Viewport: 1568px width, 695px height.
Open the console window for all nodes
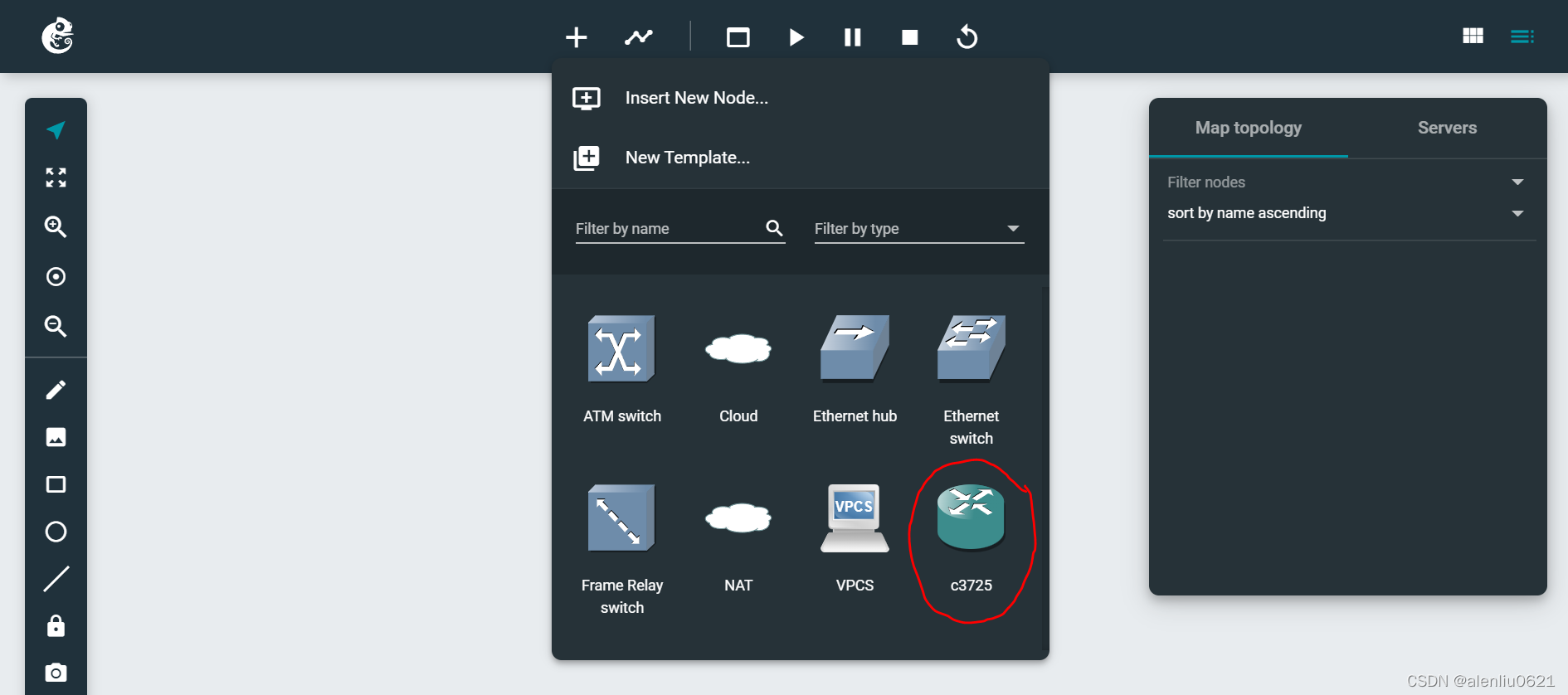point(738,37)
